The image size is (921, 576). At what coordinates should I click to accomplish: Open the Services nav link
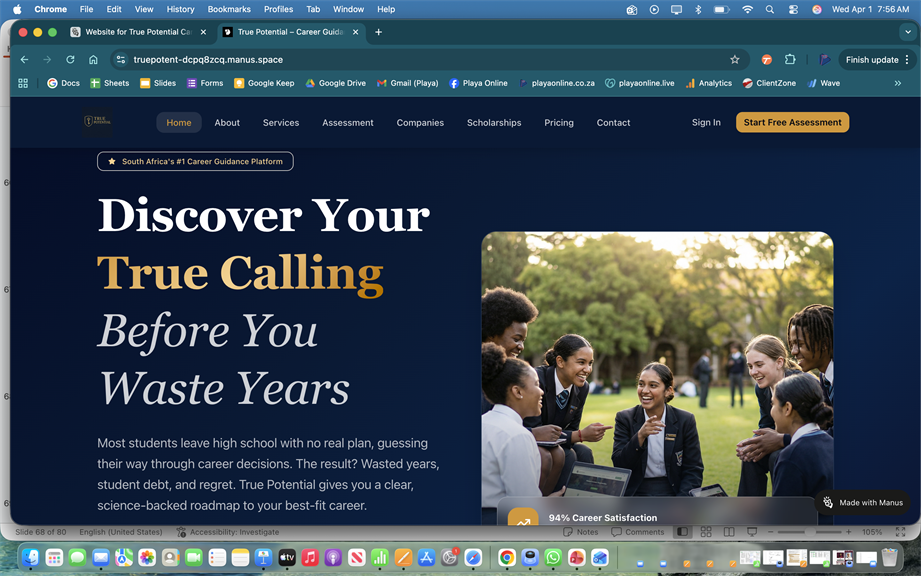(281, 123)
